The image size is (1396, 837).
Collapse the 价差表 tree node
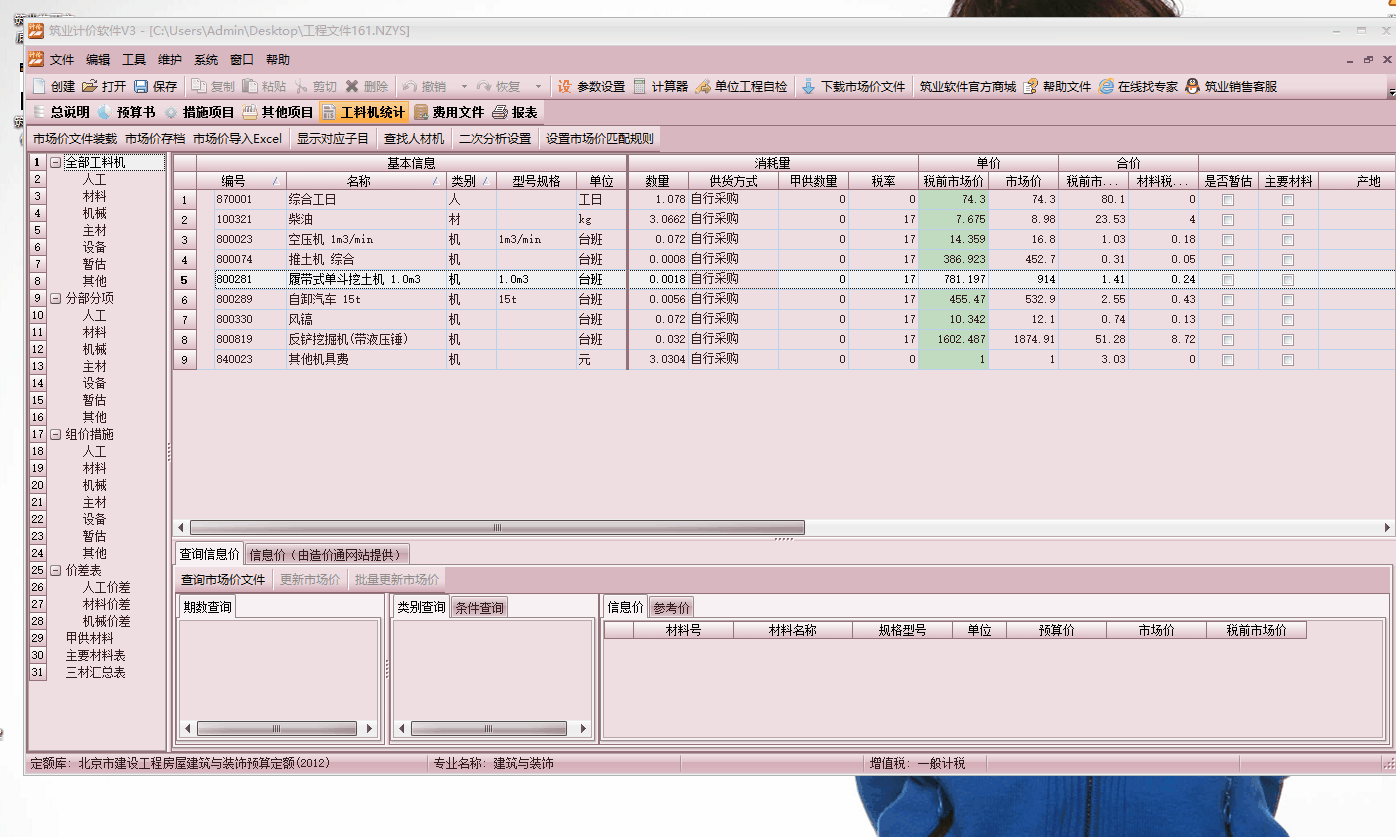pos(56,570)
